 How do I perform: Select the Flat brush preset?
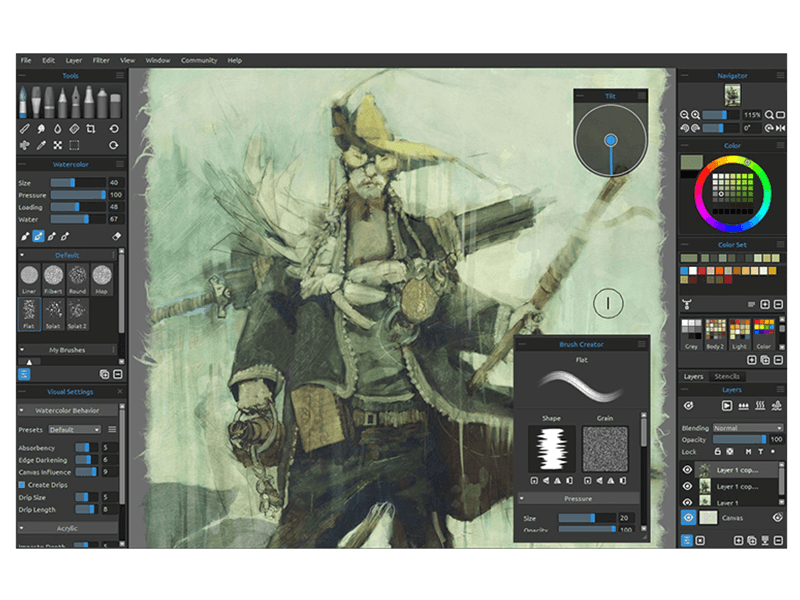point(28,312)
